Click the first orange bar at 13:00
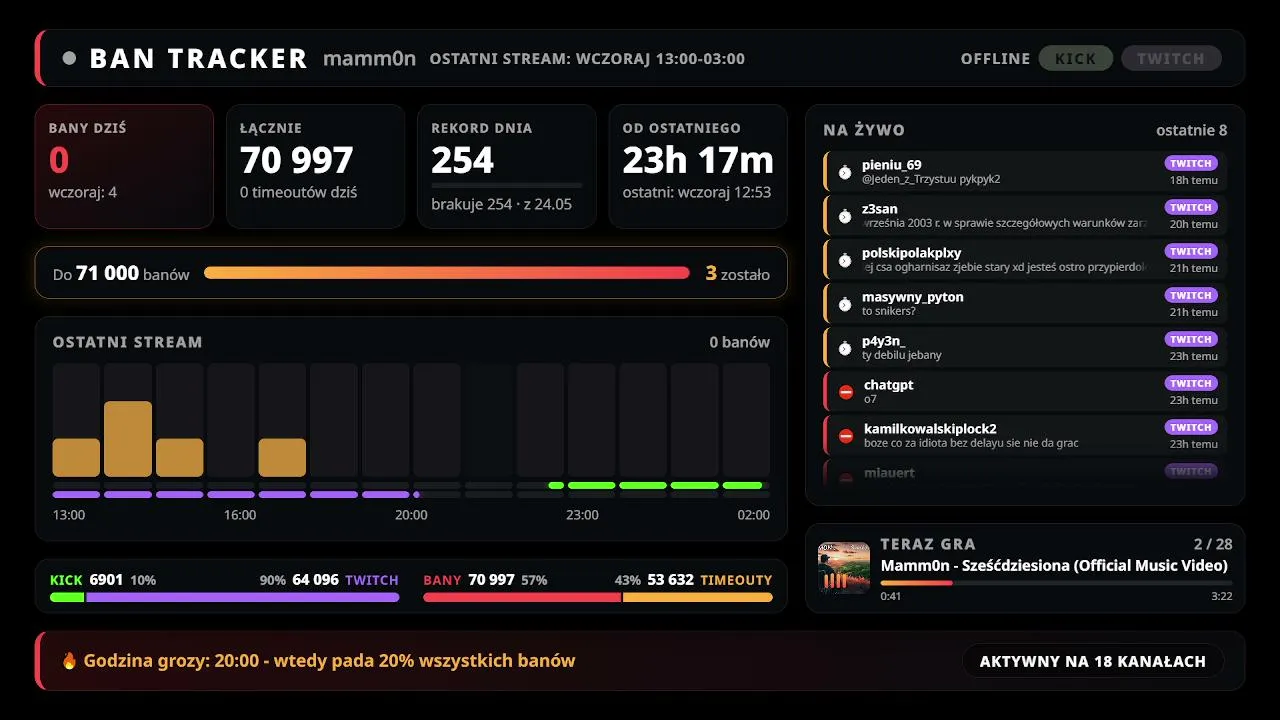The width and height of the screenshot is (1280, 720). [x=76, y=458]
